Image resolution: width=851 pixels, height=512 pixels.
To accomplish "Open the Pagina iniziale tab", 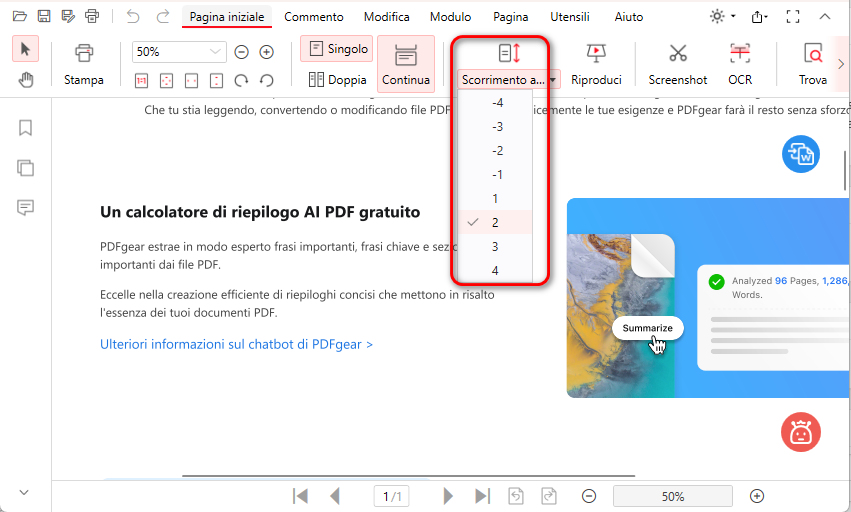I will click(227, 17).
